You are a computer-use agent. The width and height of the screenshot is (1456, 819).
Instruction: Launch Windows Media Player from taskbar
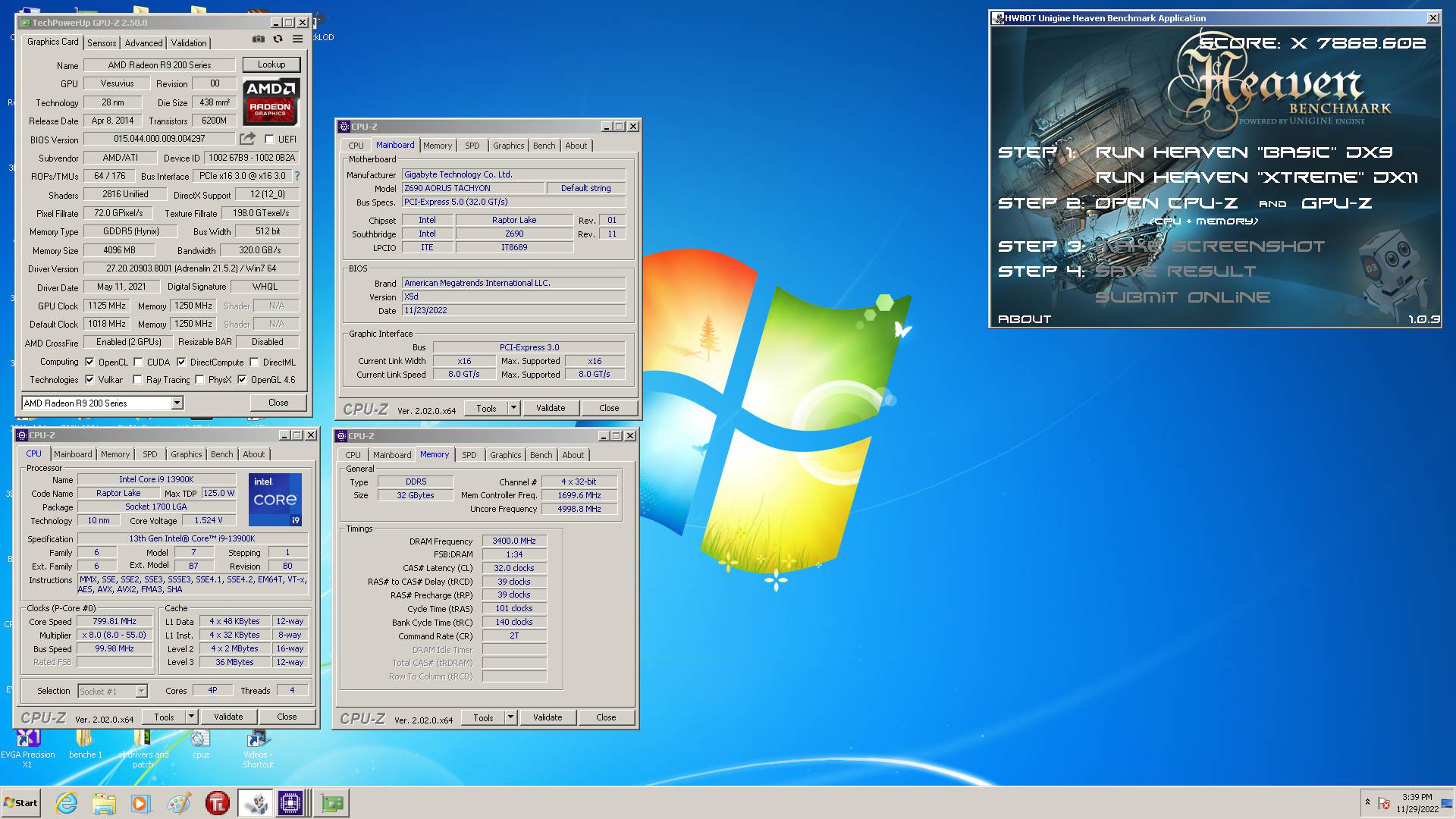(140, 803)
